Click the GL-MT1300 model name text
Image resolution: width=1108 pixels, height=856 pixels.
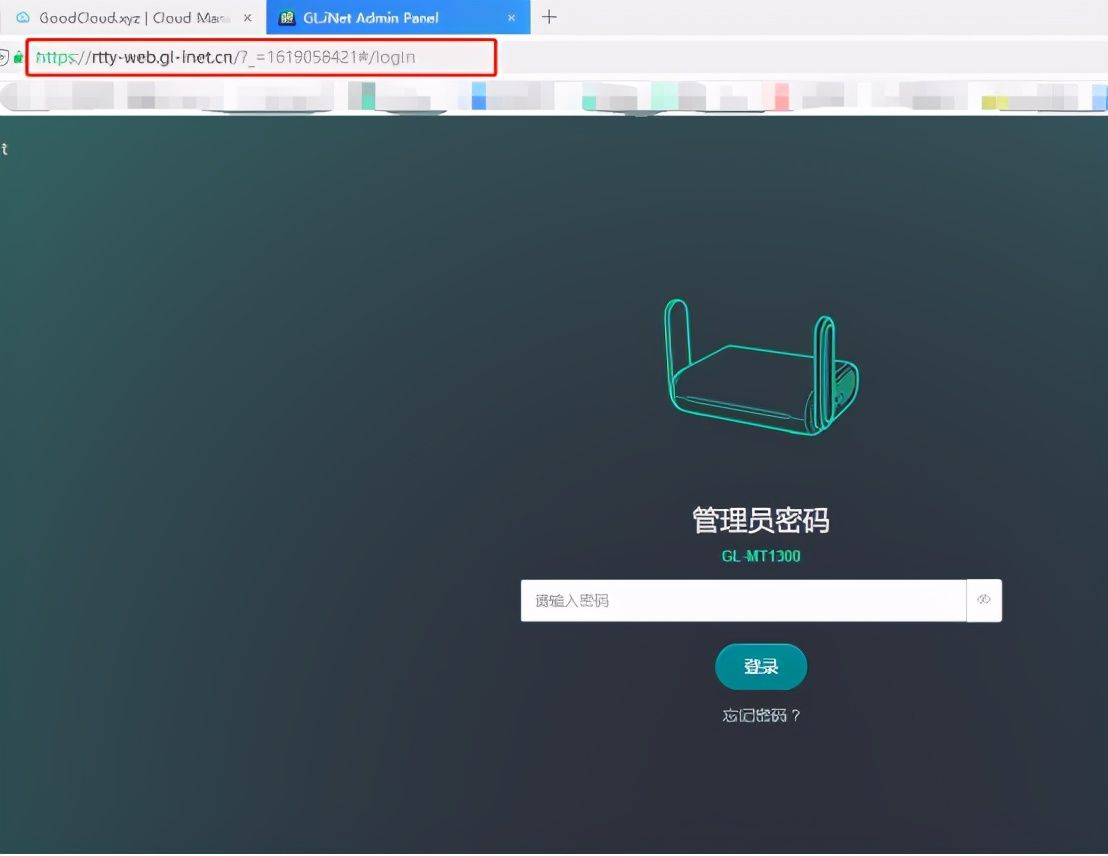click(x=761, y=556)
